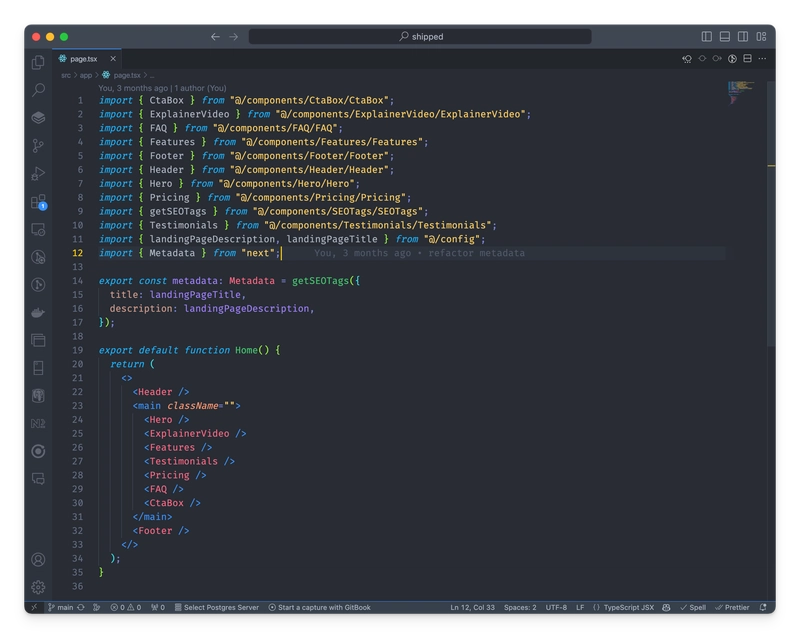Viewport: 800px width, 638px height.
Task: Click the Testimonials JSX tag on line 27
Action: [x=184, y=461]
